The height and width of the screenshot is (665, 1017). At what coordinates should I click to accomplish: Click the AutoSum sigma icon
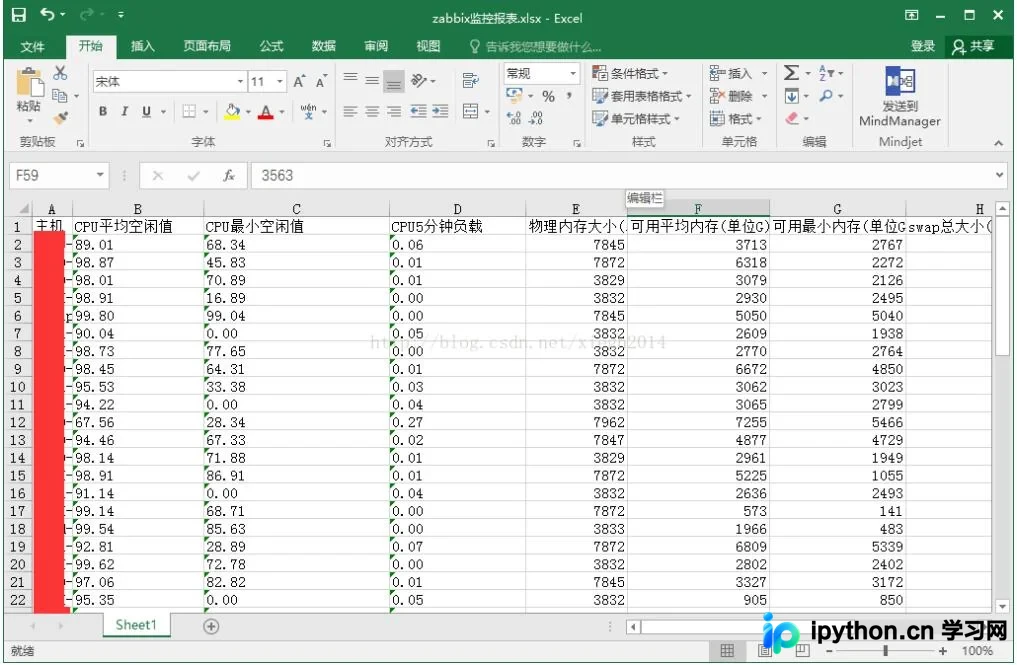click(x=791, y=73)
